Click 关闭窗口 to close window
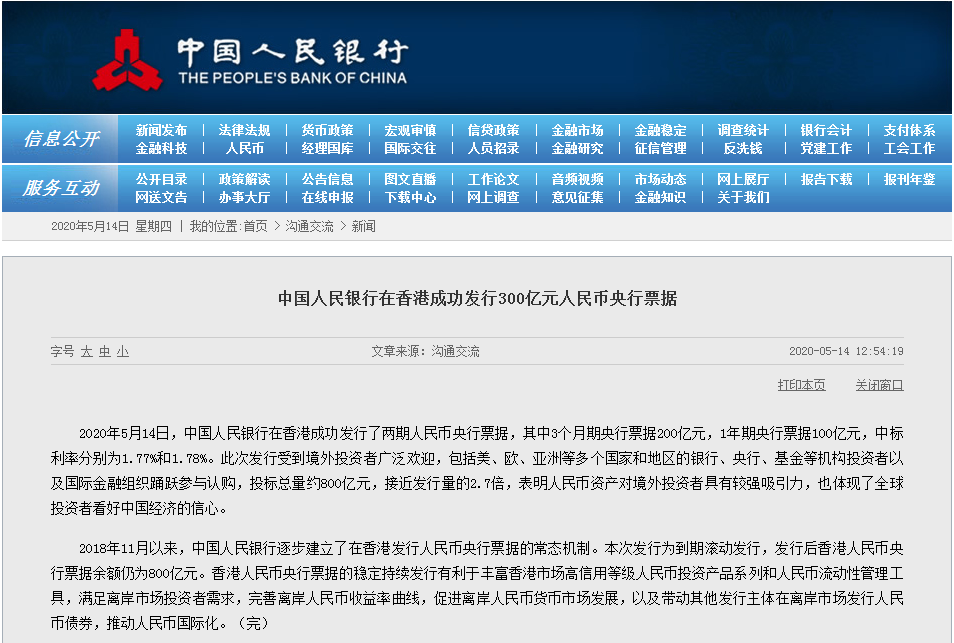Screen dimensions: 954x643 point(879,385)
